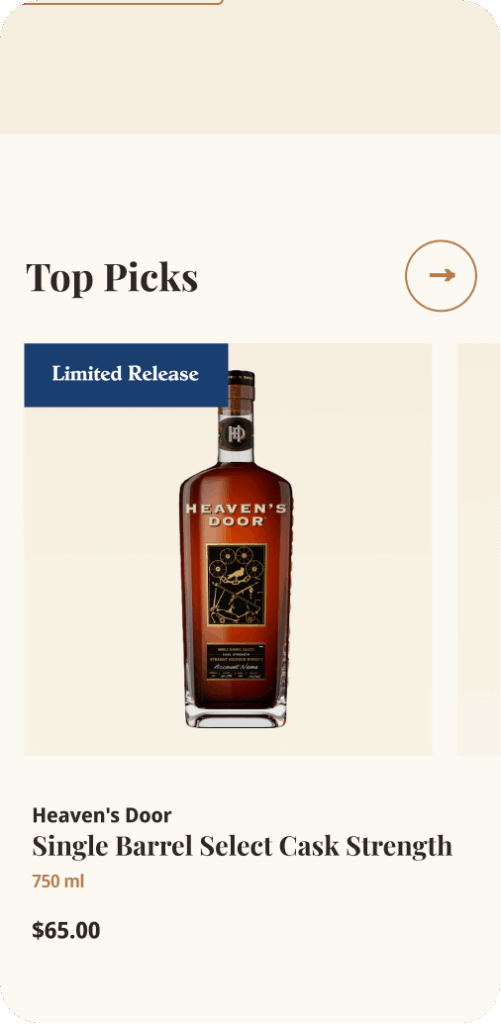Select the 750 ml size label
Image resolution: width=501 pixels, height=1024 pixels.
click(58, 882)
